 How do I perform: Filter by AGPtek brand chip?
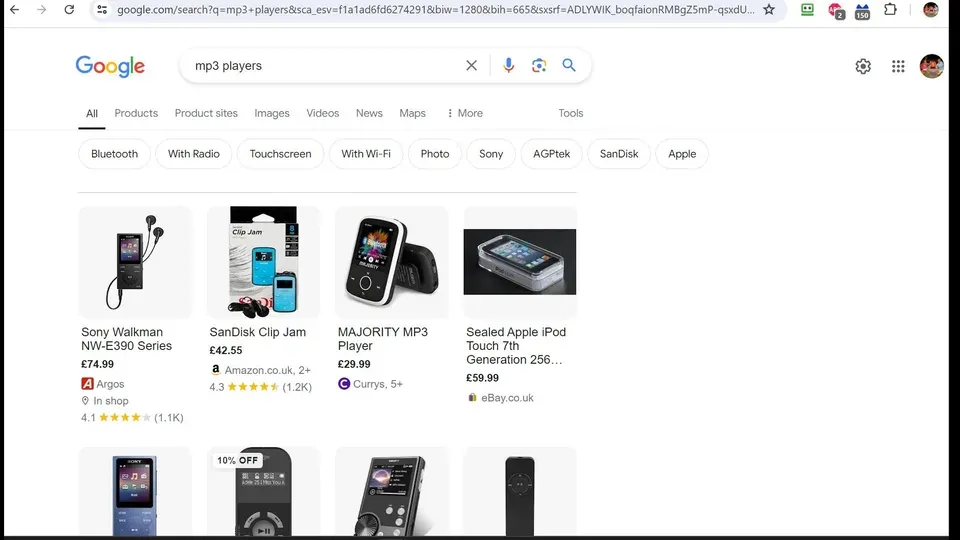coord(552,154)
